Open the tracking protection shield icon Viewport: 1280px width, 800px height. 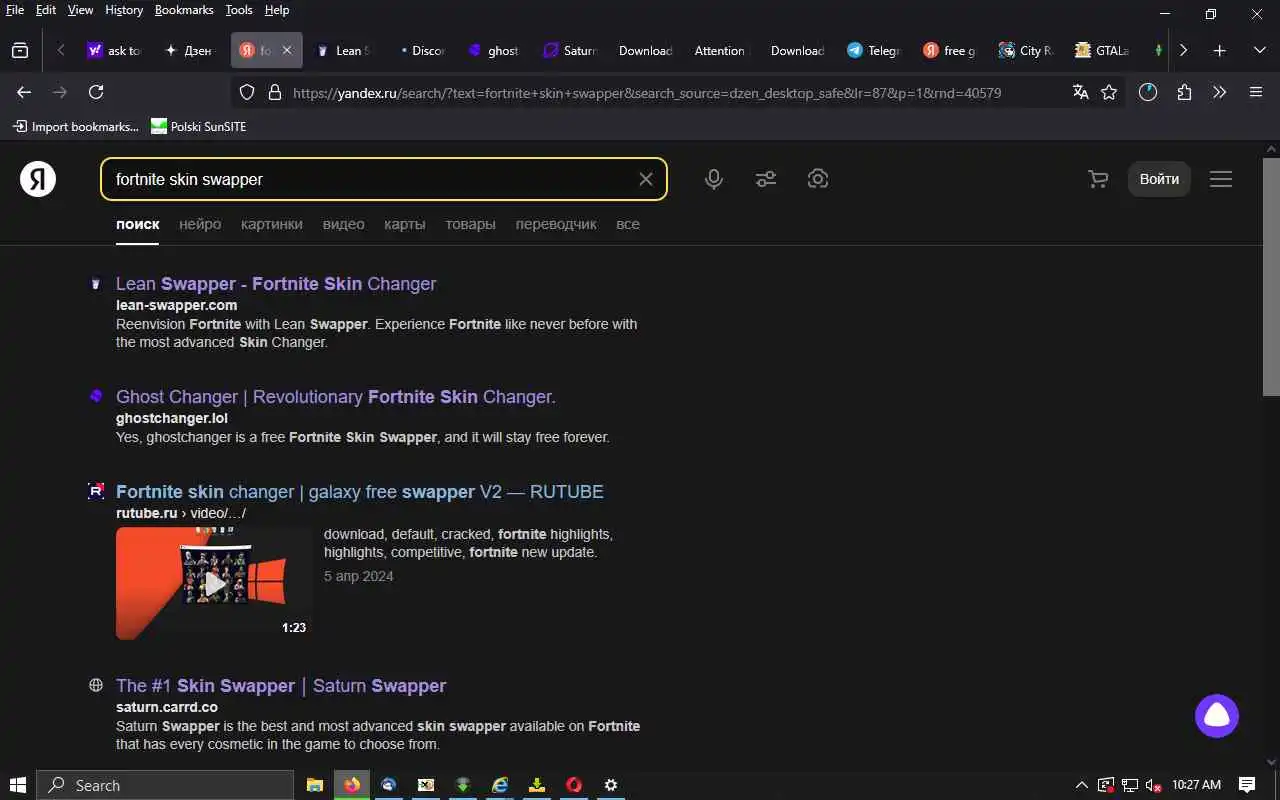tap(247, 92)
